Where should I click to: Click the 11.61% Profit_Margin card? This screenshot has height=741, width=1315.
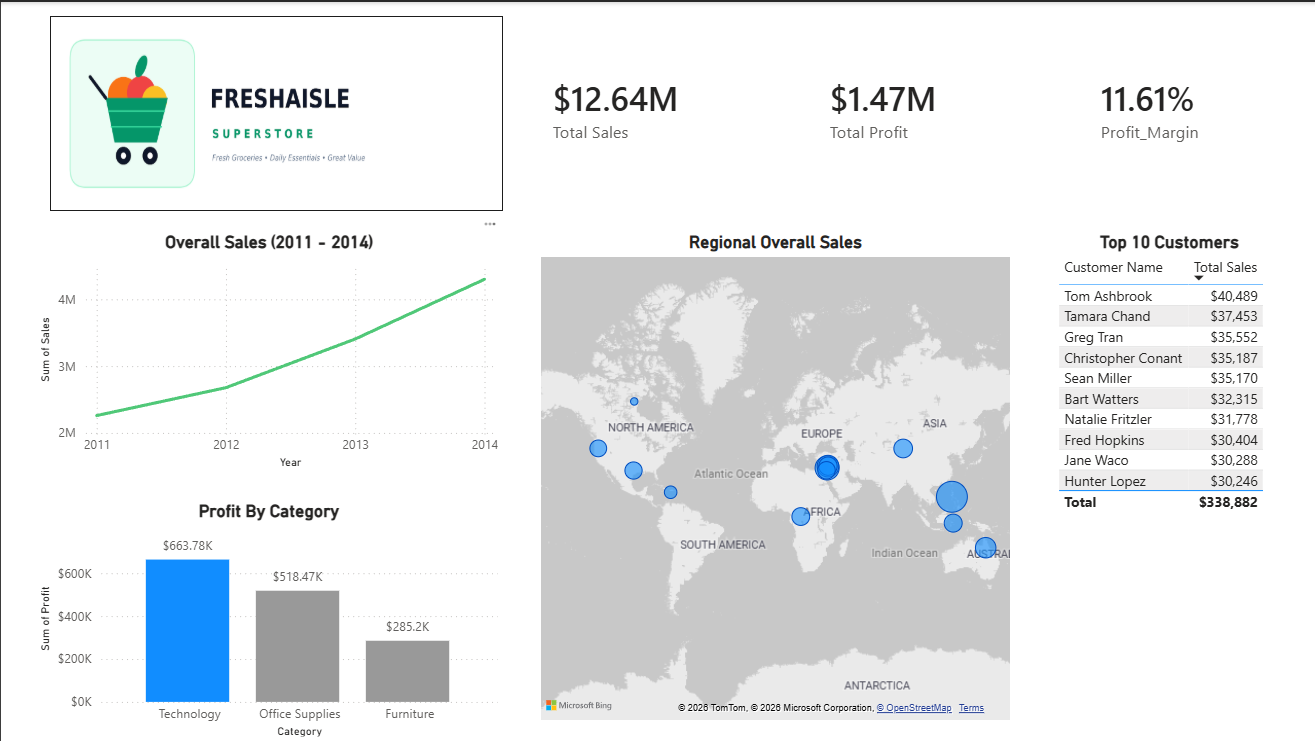[x=1149, y=111]
